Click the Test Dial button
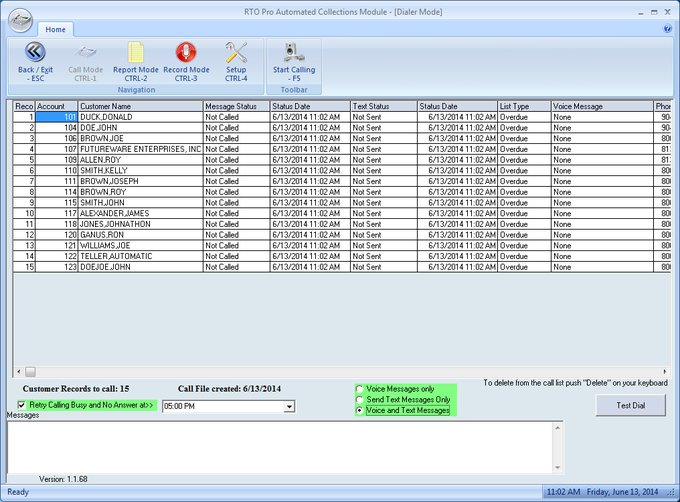This screenshot has height=502, width=680. point(630,405)
